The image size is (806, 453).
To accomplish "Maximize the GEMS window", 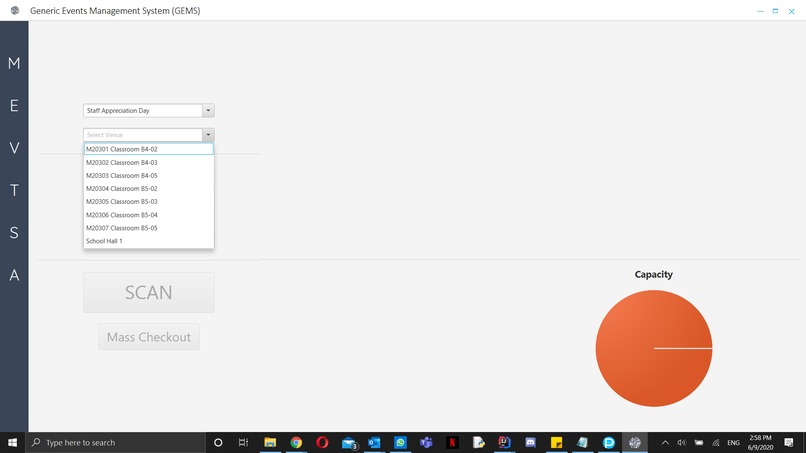I will tap(775, 11).
